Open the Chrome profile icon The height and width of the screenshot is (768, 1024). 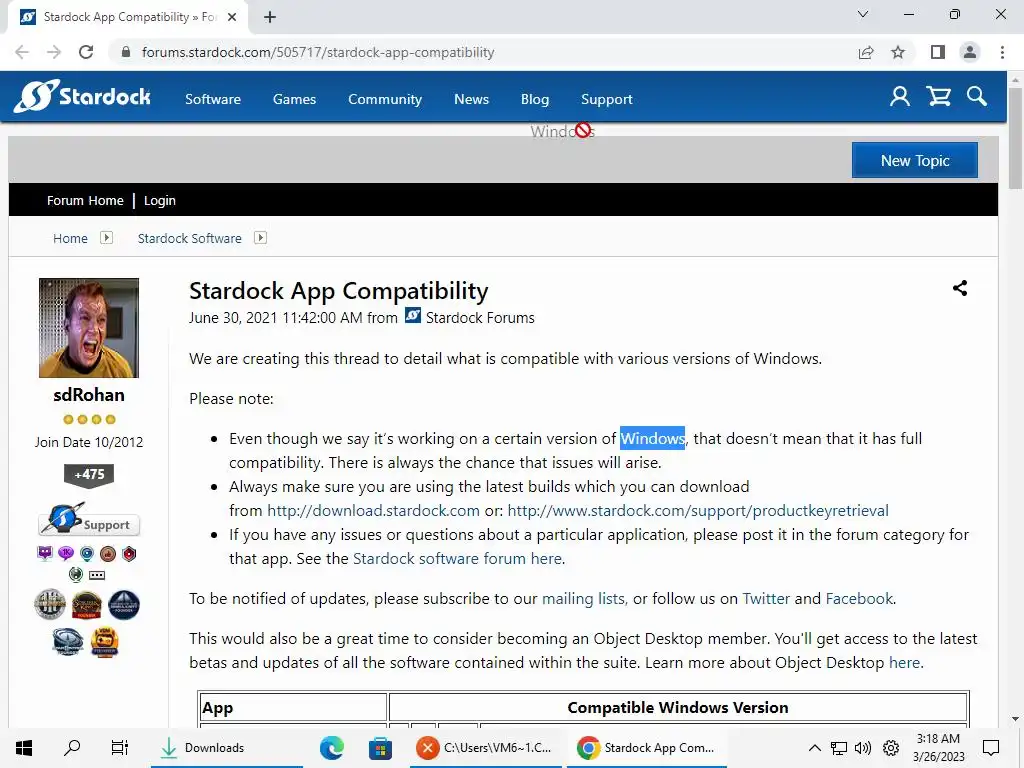970,52
